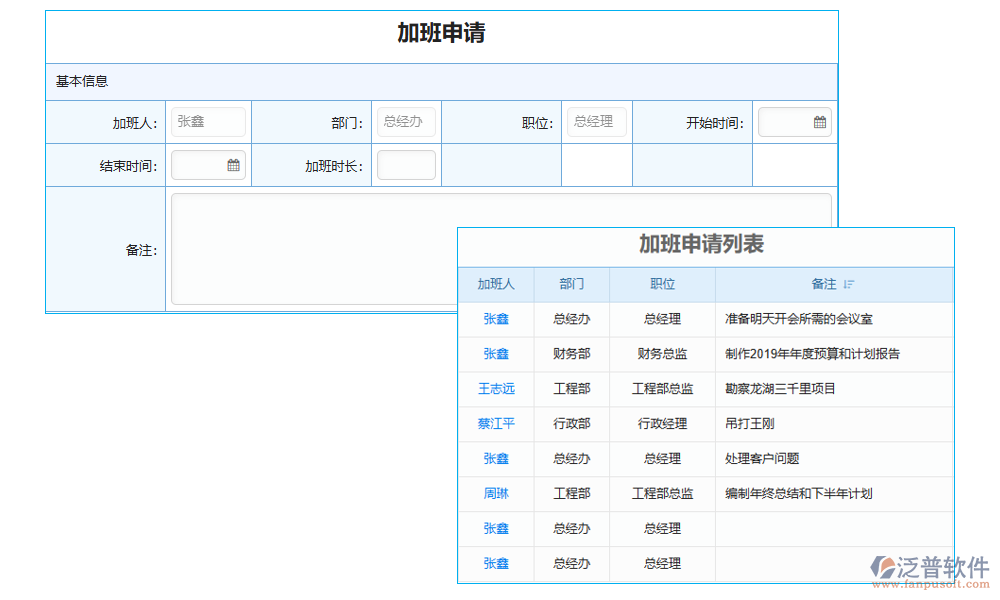
Task: Open the 结束时间 calendar date picker
Action: 232,164
